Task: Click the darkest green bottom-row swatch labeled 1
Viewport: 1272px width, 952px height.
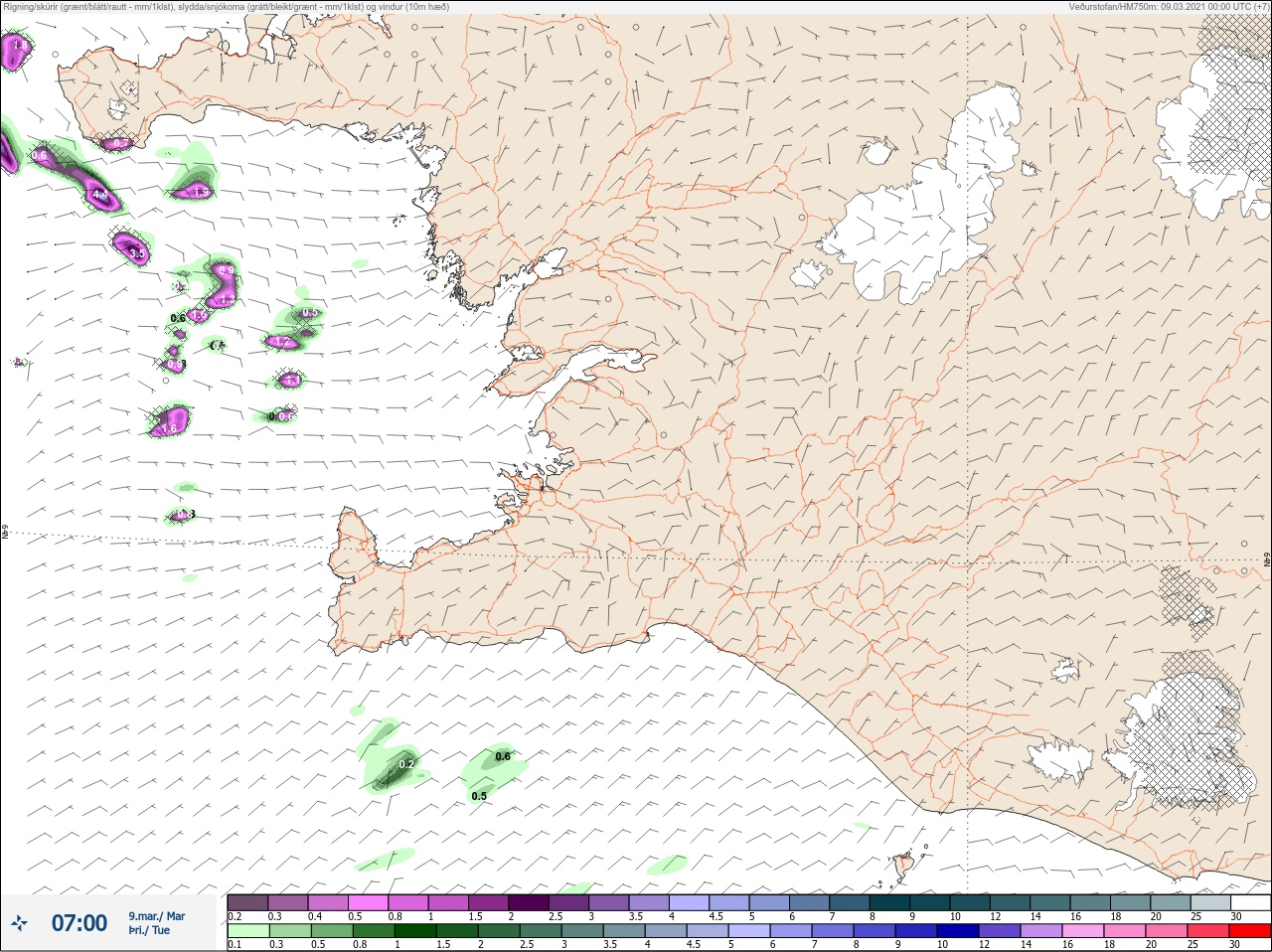Action: [413, 931]
